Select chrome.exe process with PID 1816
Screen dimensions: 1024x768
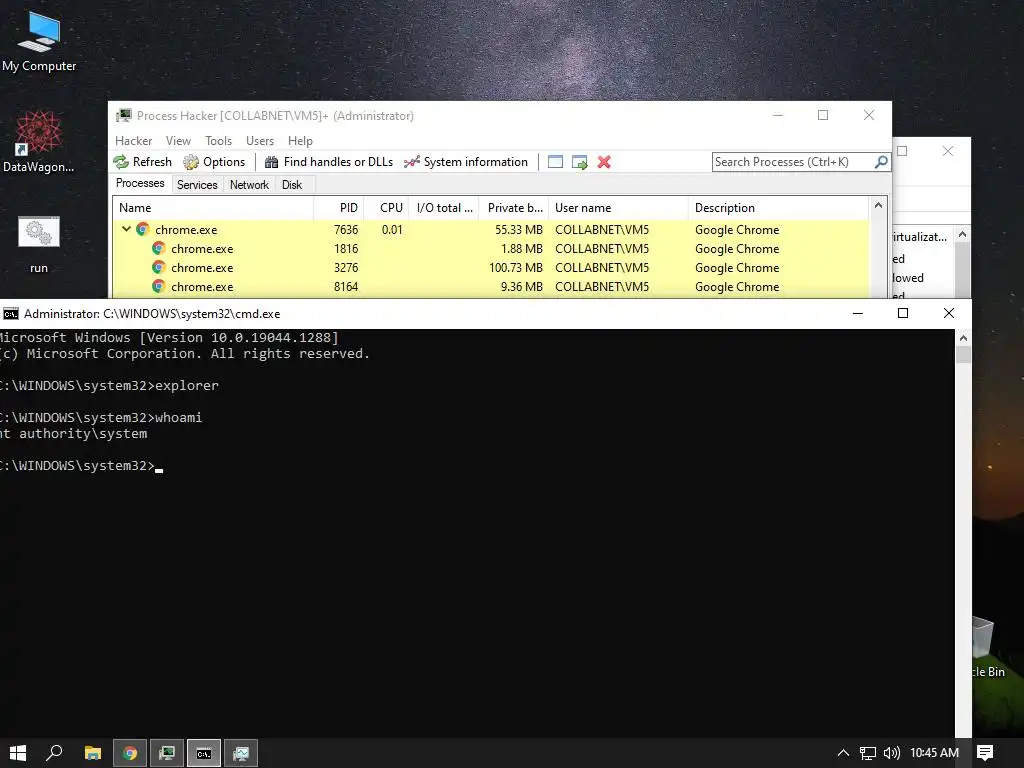click(490, 249)
